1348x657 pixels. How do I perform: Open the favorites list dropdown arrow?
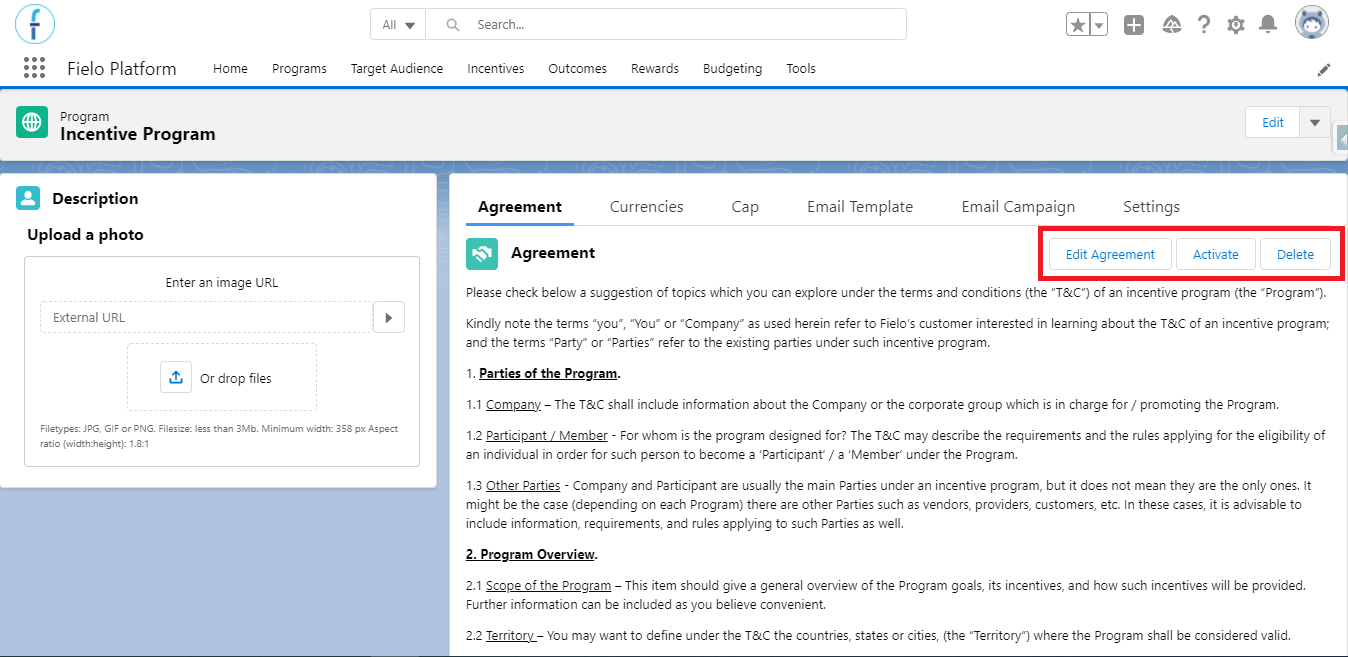[x=1098, y=25]
